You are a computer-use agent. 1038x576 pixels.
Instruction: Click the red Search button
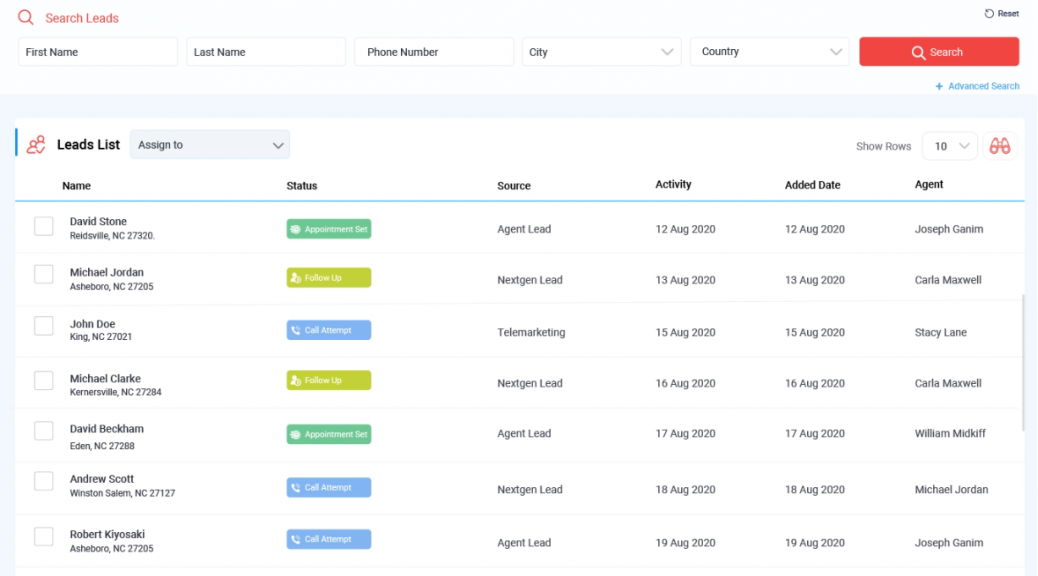[x=939, y=52]
